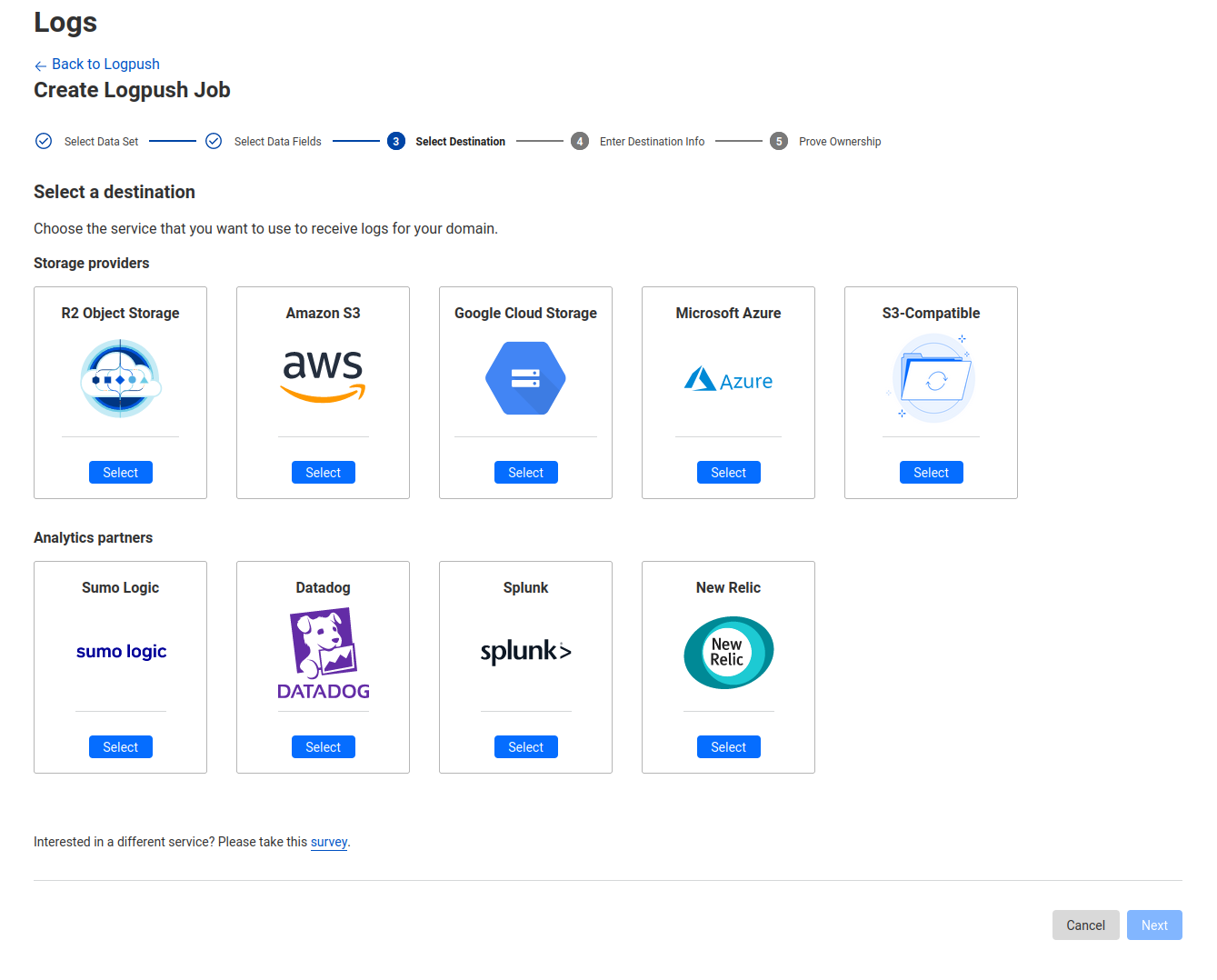Click the back arrow beside Back to Logpush
Image resolution: width=1217 pixels, height=980 pixels.
coord(40,65)
